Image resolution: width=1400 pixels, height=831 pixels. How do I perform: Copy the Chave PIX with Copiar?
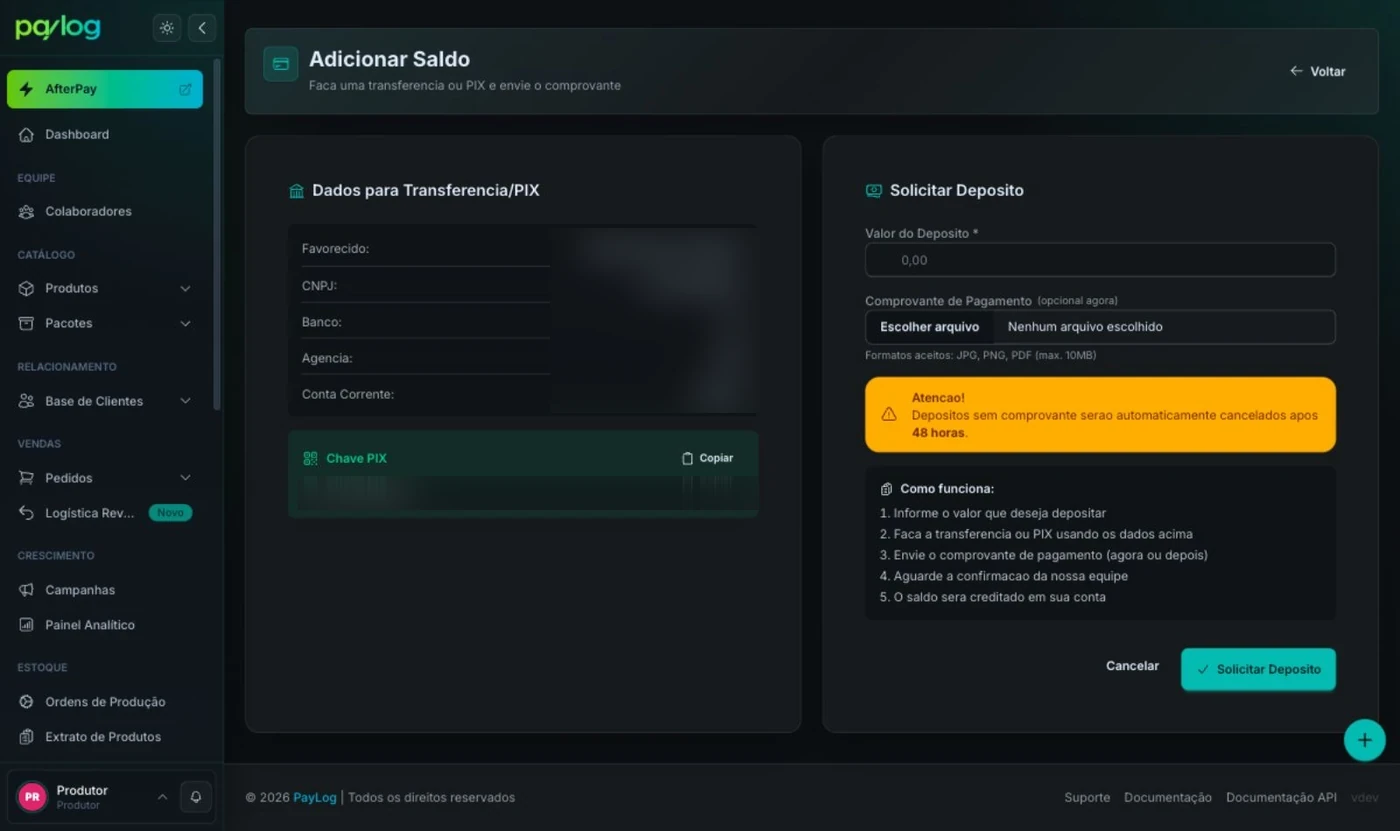707,458
